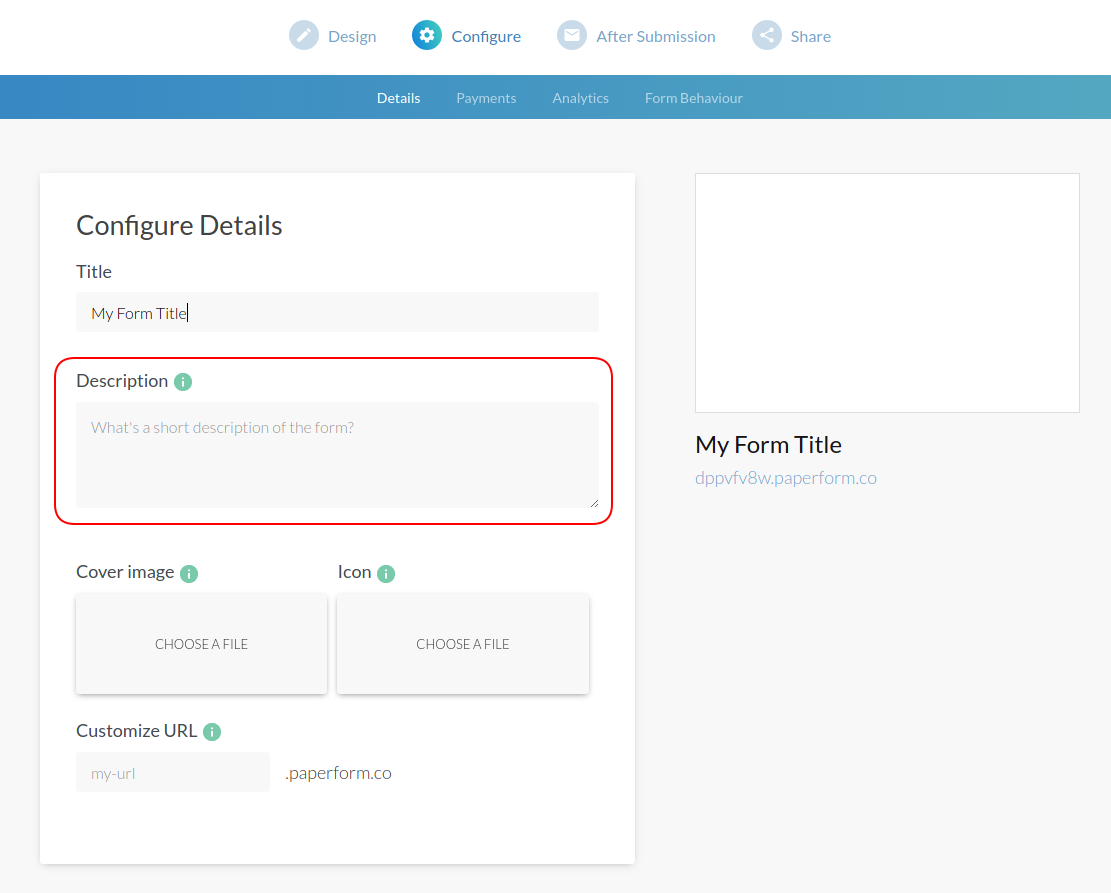Click the Share arrow icon
This screenshot has height=893, width=1111.
tap(766, 35)
